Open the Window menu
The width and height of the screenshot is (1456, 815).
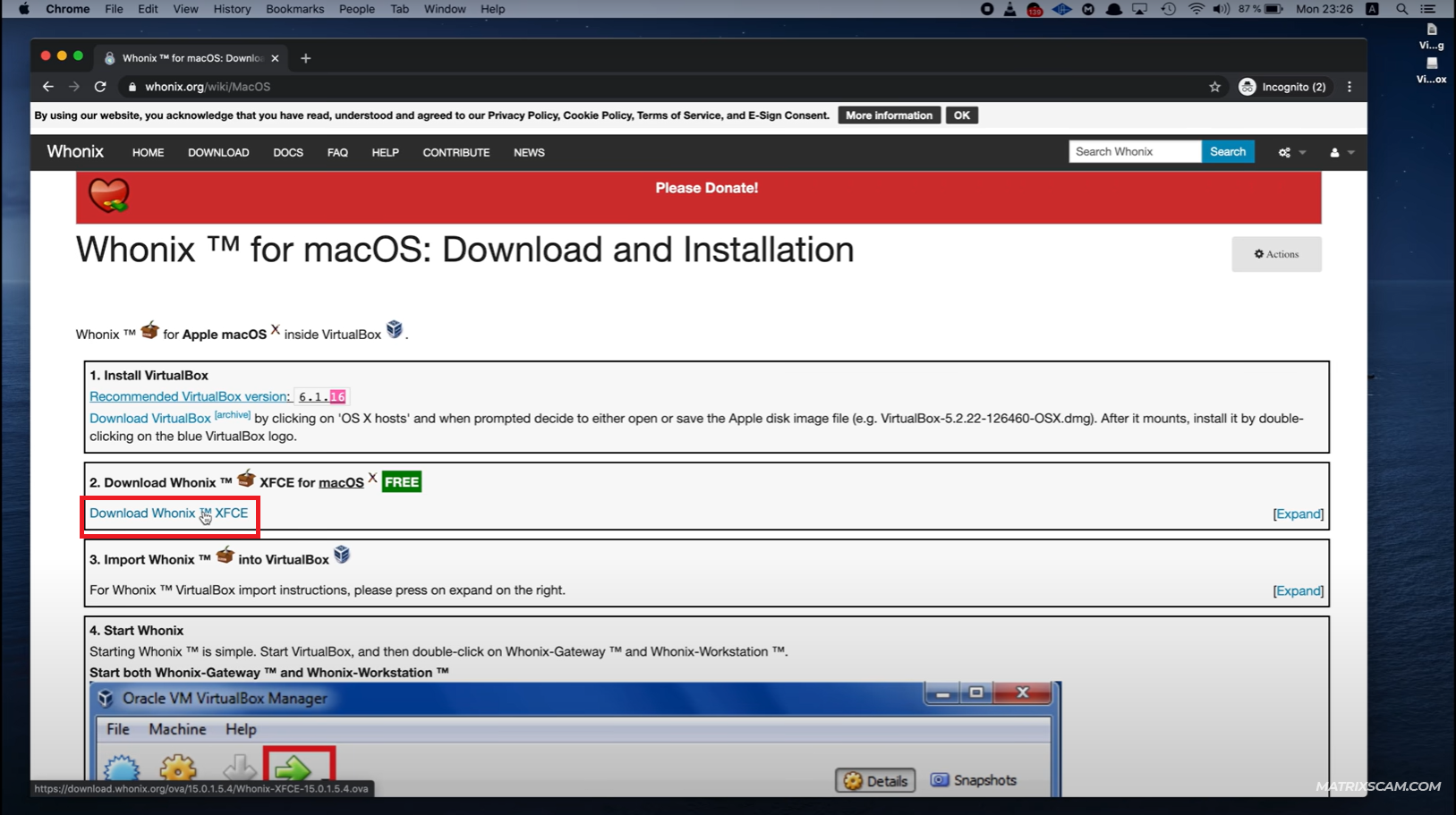[x=445, y=9]
